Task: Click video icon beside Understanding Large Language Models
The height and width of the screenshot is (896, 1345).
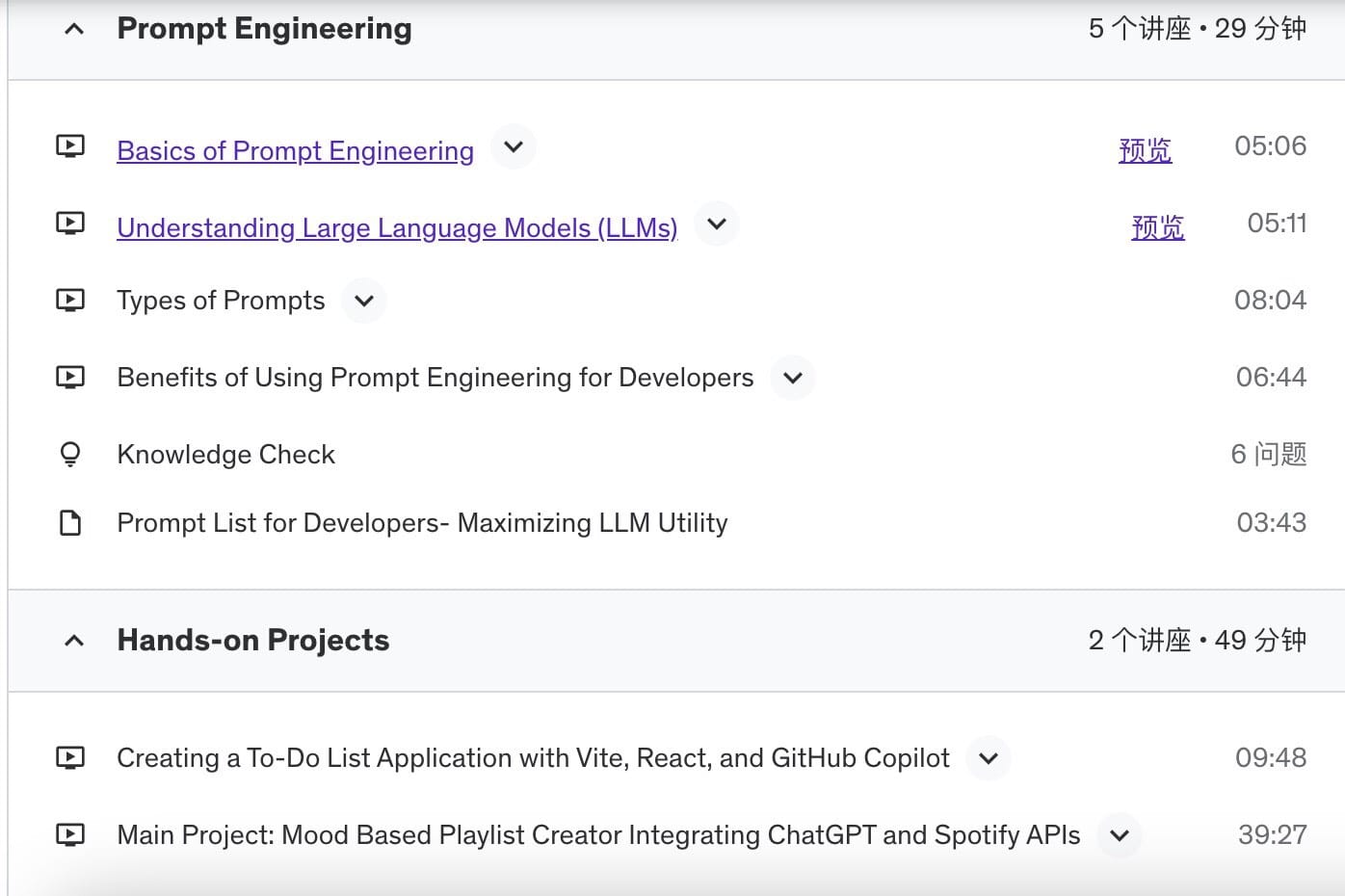Action: pos(70,224)
